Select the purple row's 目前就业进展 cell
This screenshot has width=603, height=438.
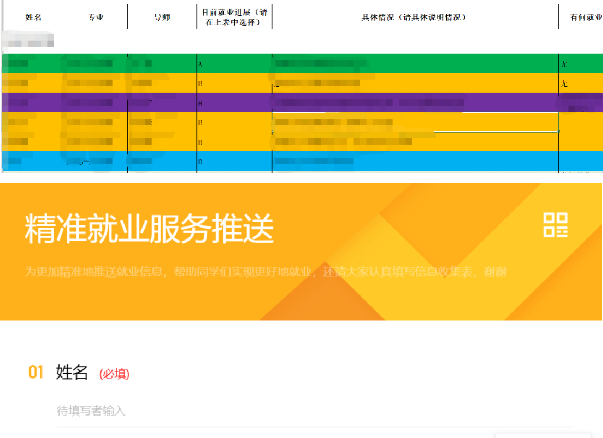[x=234, y=102]
